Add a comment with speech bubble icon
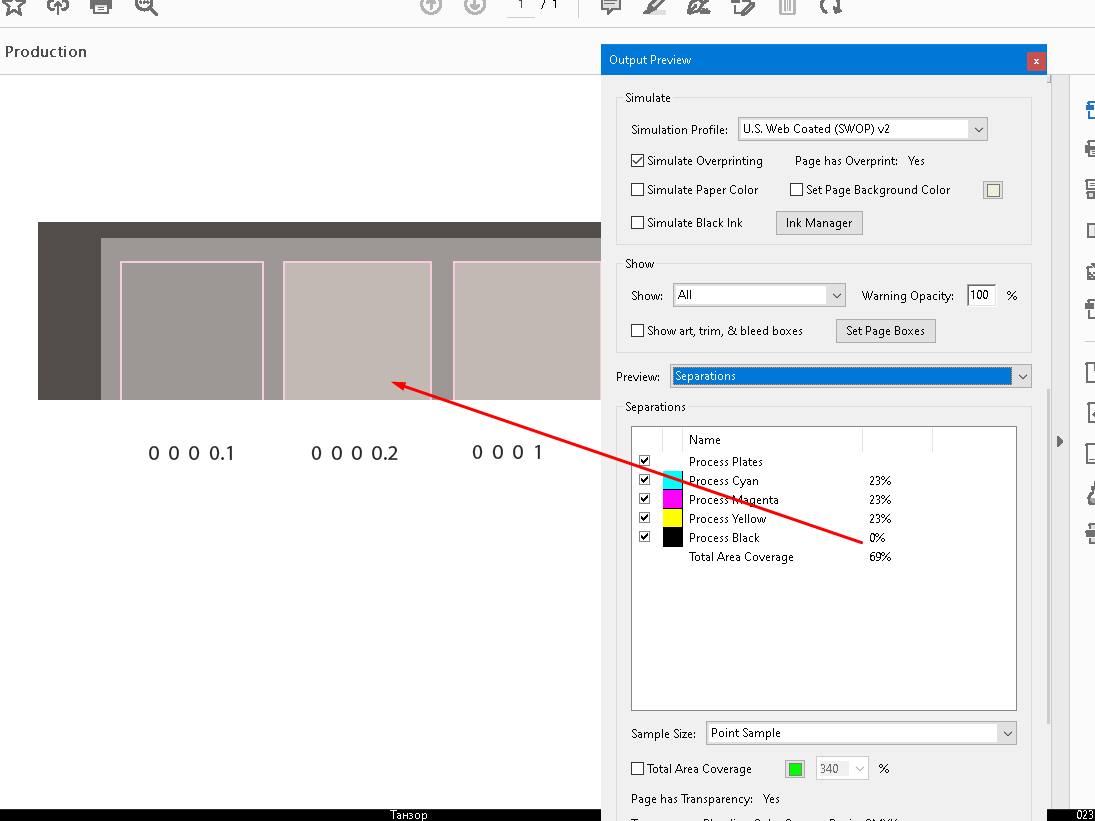 610,6
